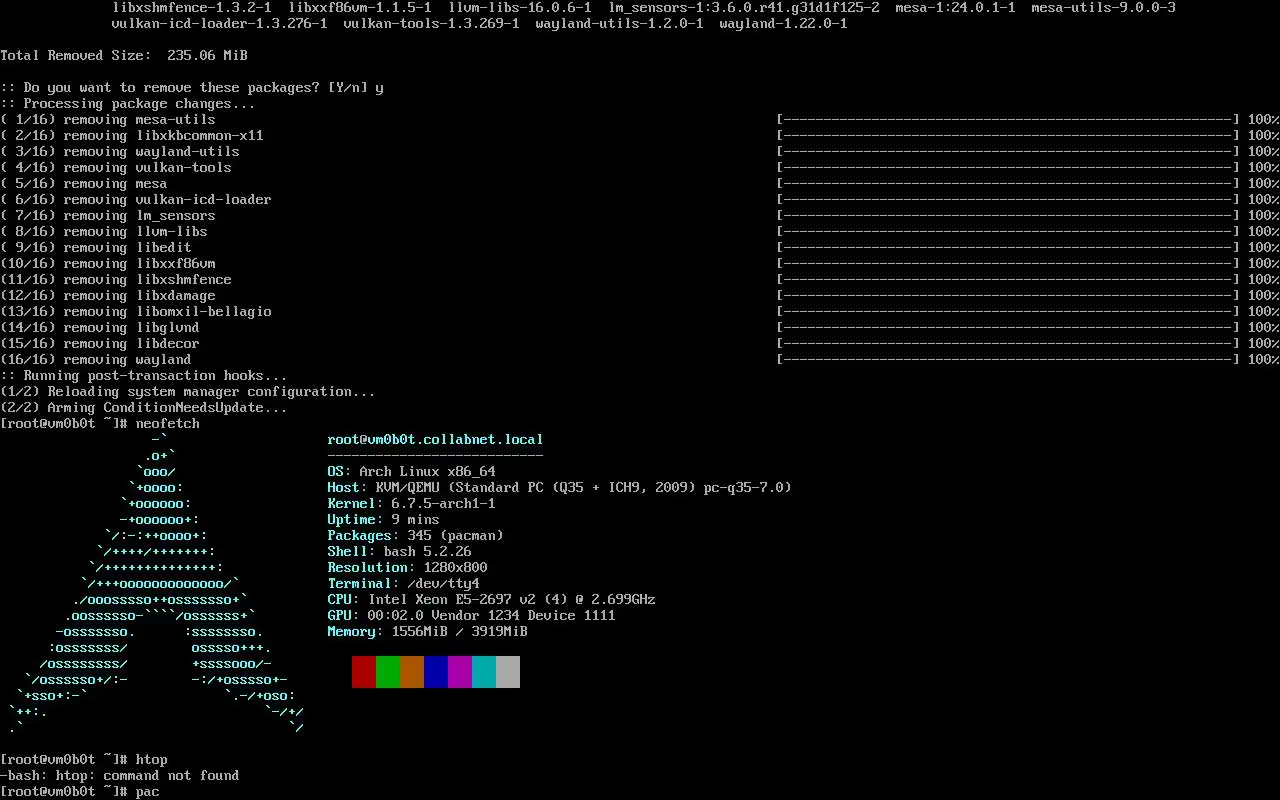
Task: Click 'libxshmfence-1.3.2-1' package name
Action: 192,8
